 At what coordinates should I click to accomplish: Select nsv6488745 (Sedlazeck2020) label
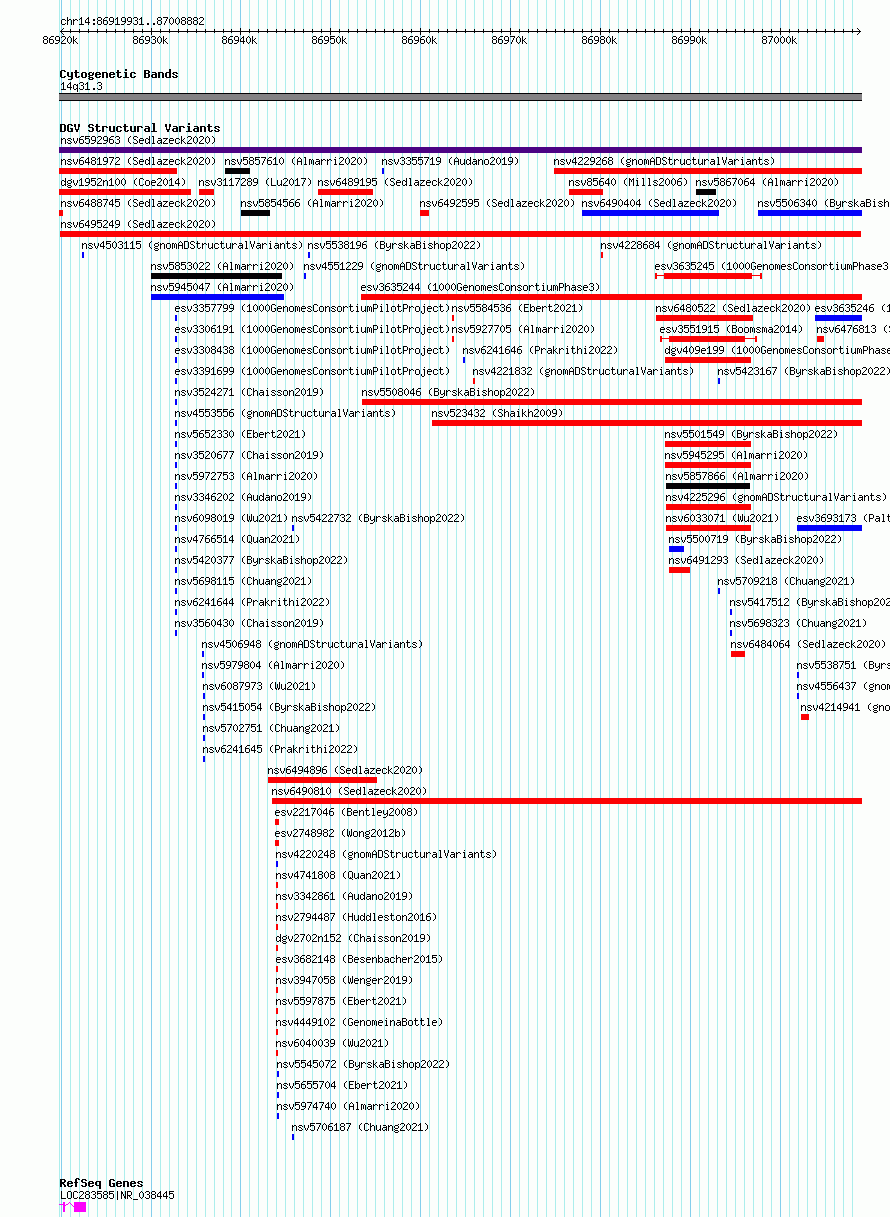tap(138, 203)
